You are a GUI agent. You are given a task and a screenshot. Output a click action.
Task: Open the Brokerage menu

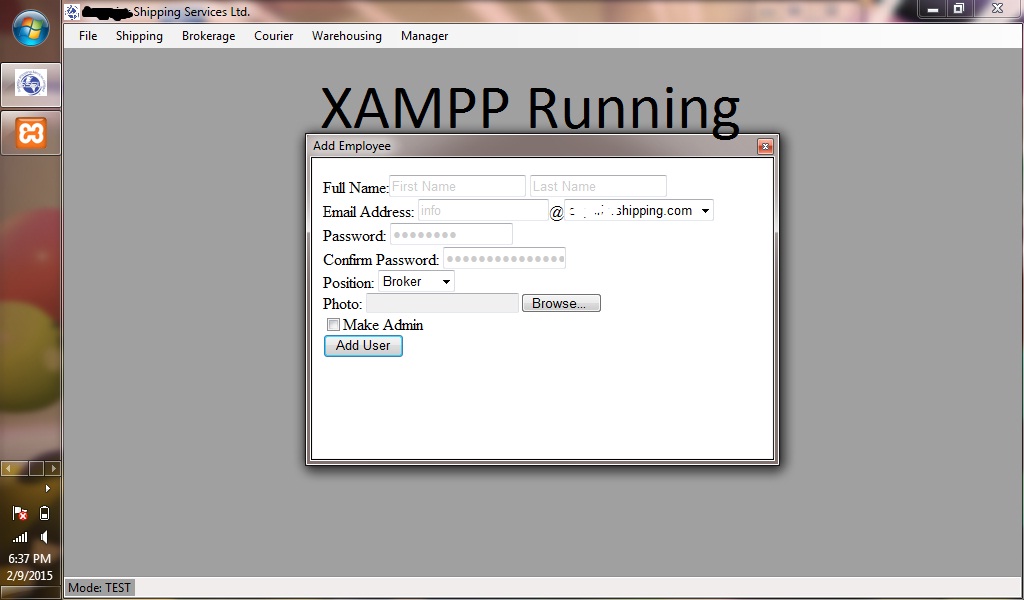[x=208, y=36]
